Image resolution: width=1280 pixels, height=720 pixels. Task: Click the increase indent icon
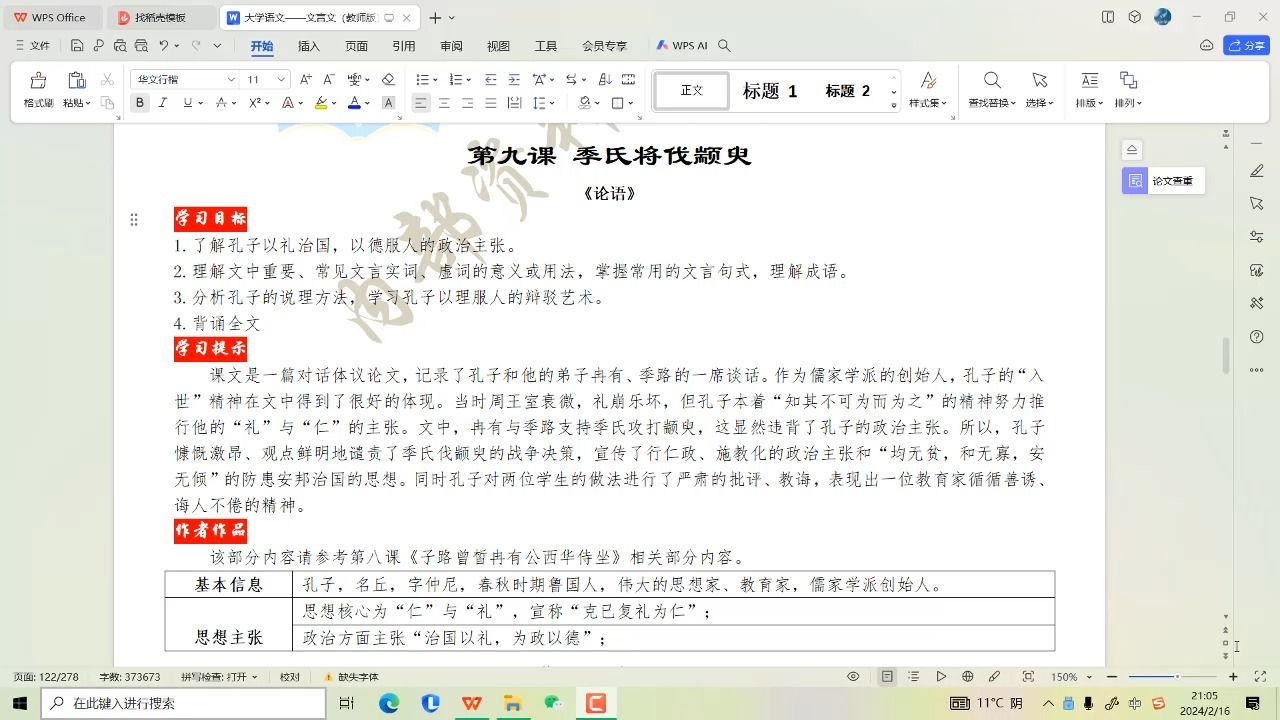coord(514,79)
